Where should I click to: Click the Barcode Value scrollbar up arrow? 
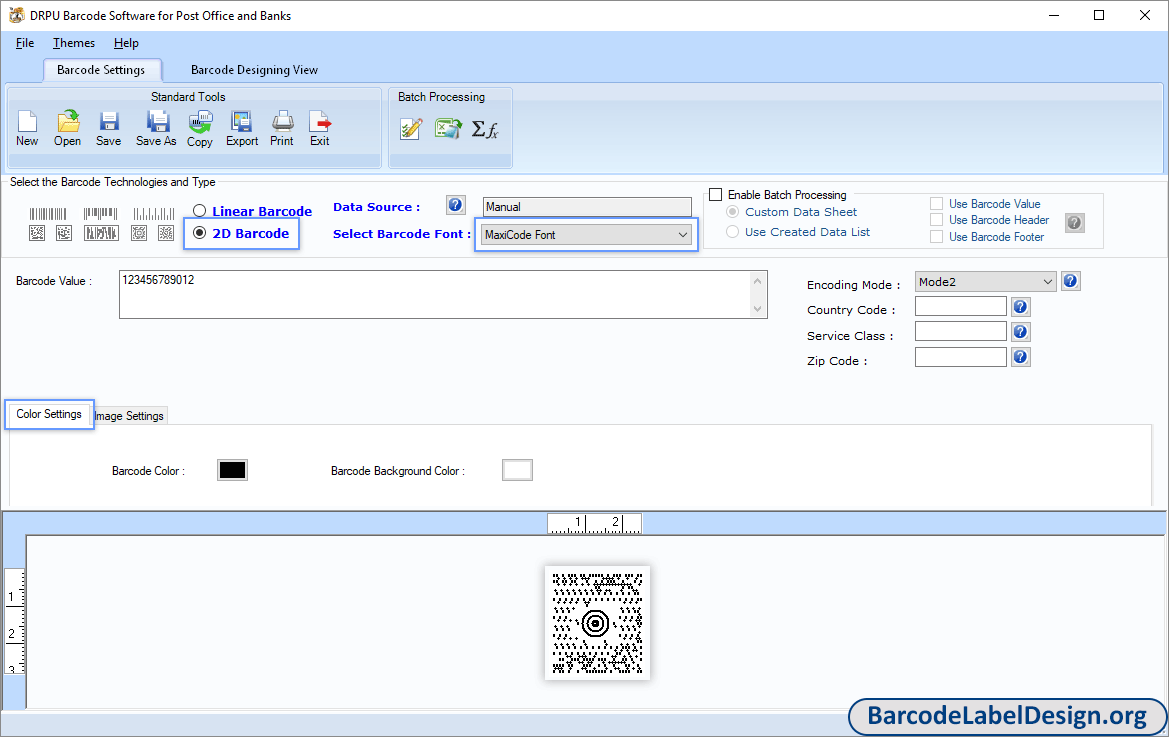tap(757, 281)
